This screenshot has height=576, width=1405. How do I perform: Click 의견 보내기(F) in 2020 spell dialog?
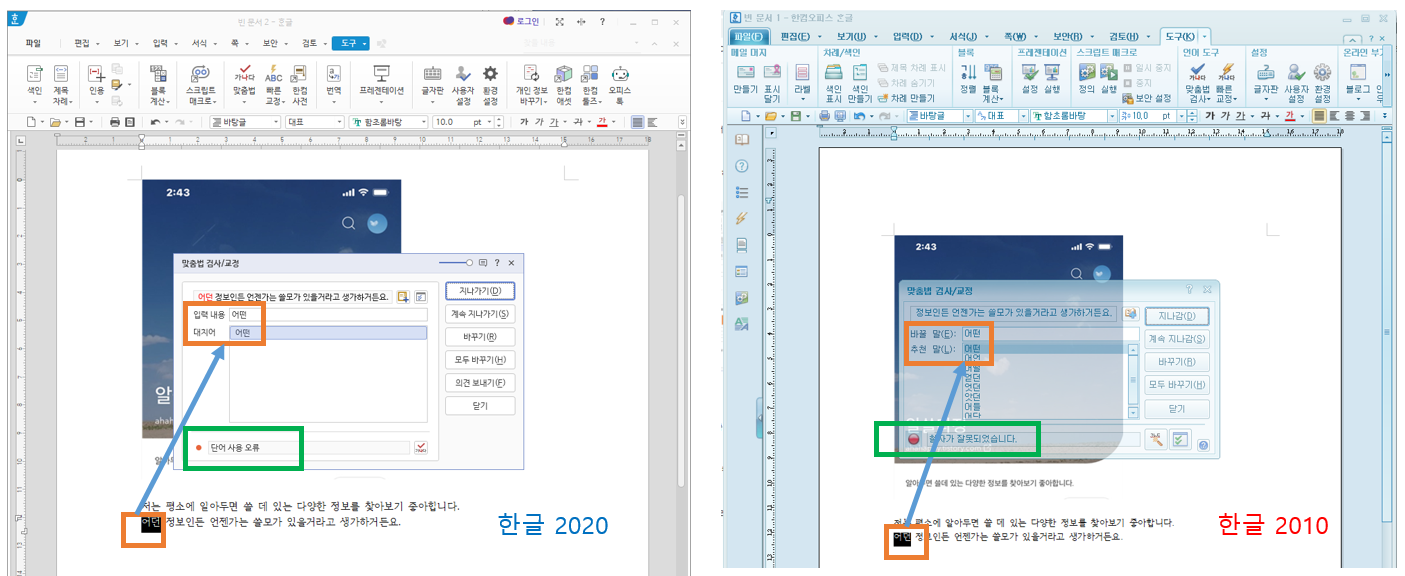tap(480, 383)
